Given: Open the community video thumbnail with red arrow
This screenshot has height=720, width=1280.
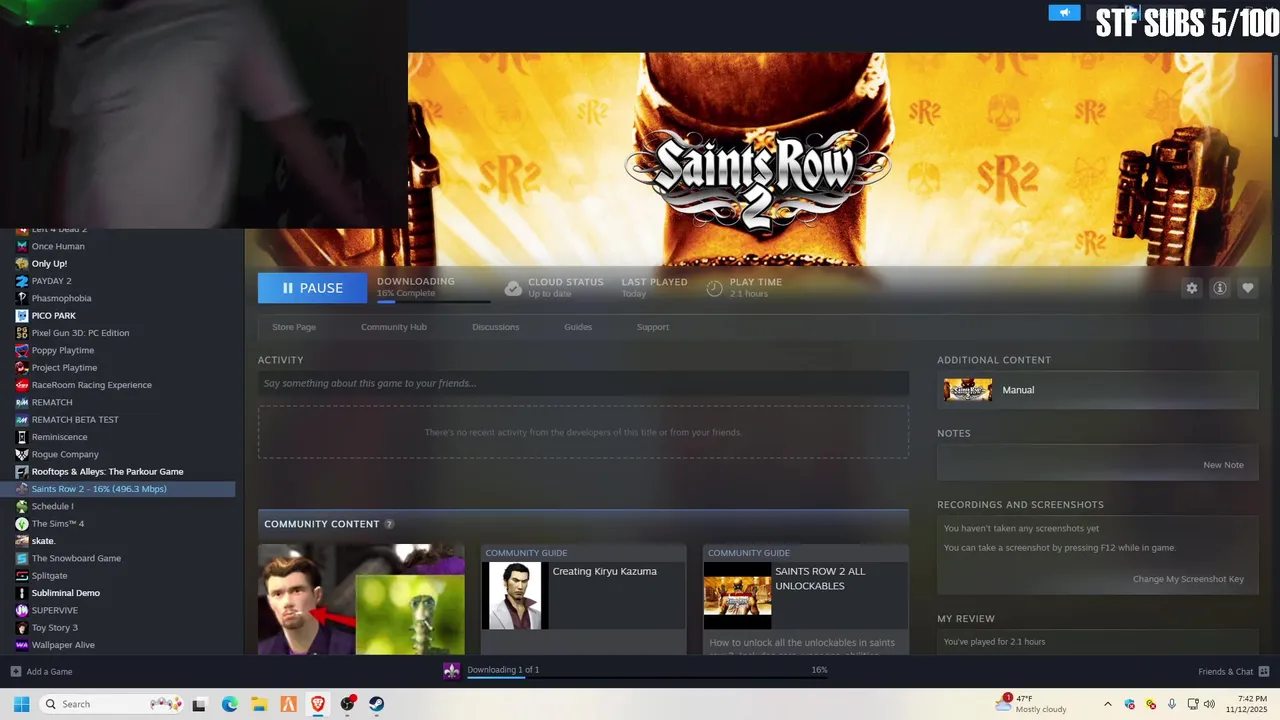Looking at the screenshot, I should coord(361,600).
